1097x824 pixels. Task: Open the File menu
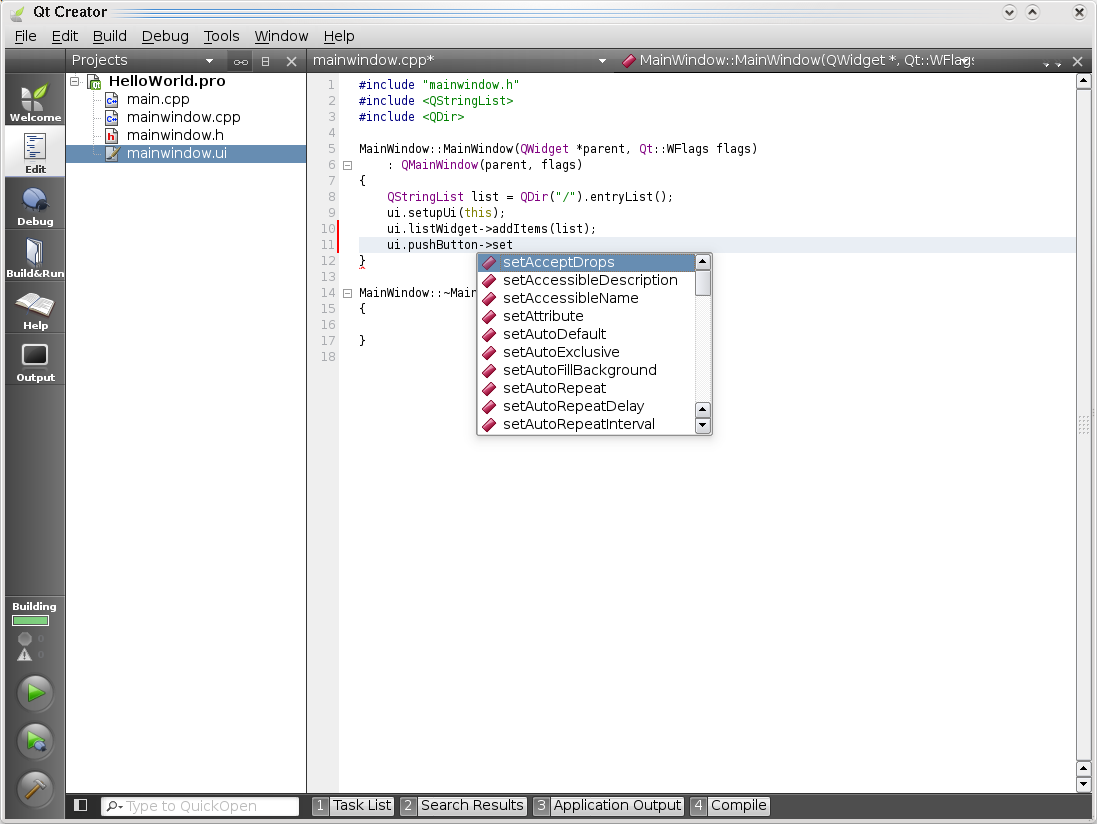(25, 36)
